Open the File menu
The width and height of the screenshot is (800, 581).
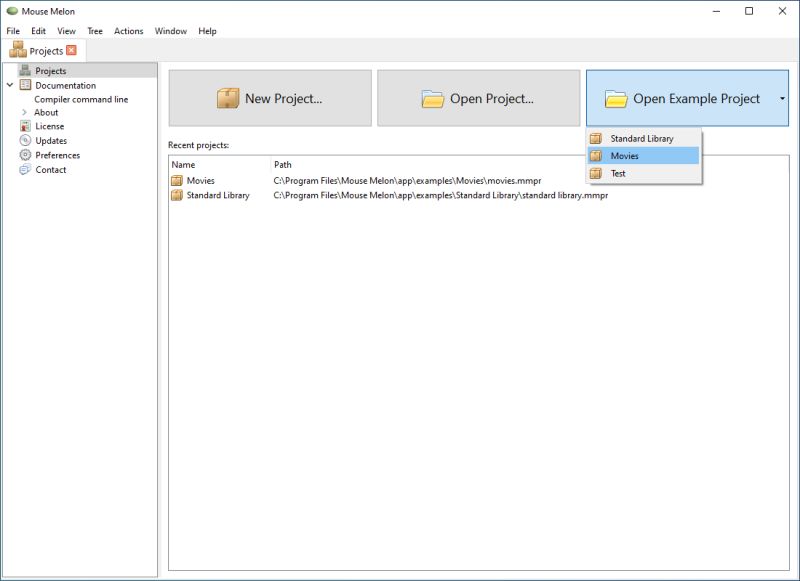[13, 31]
